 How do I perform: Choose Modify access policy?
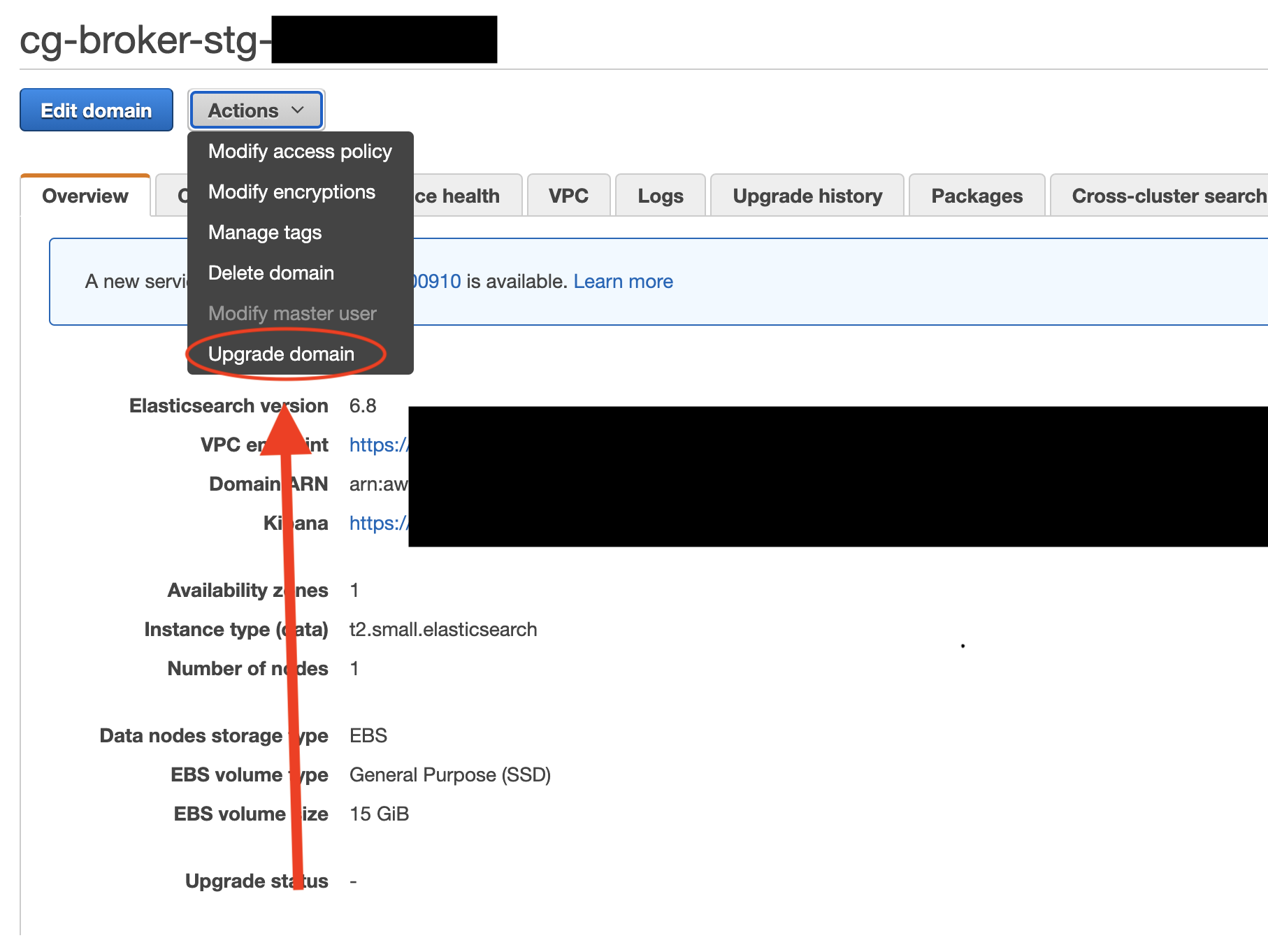coord(300,152)
